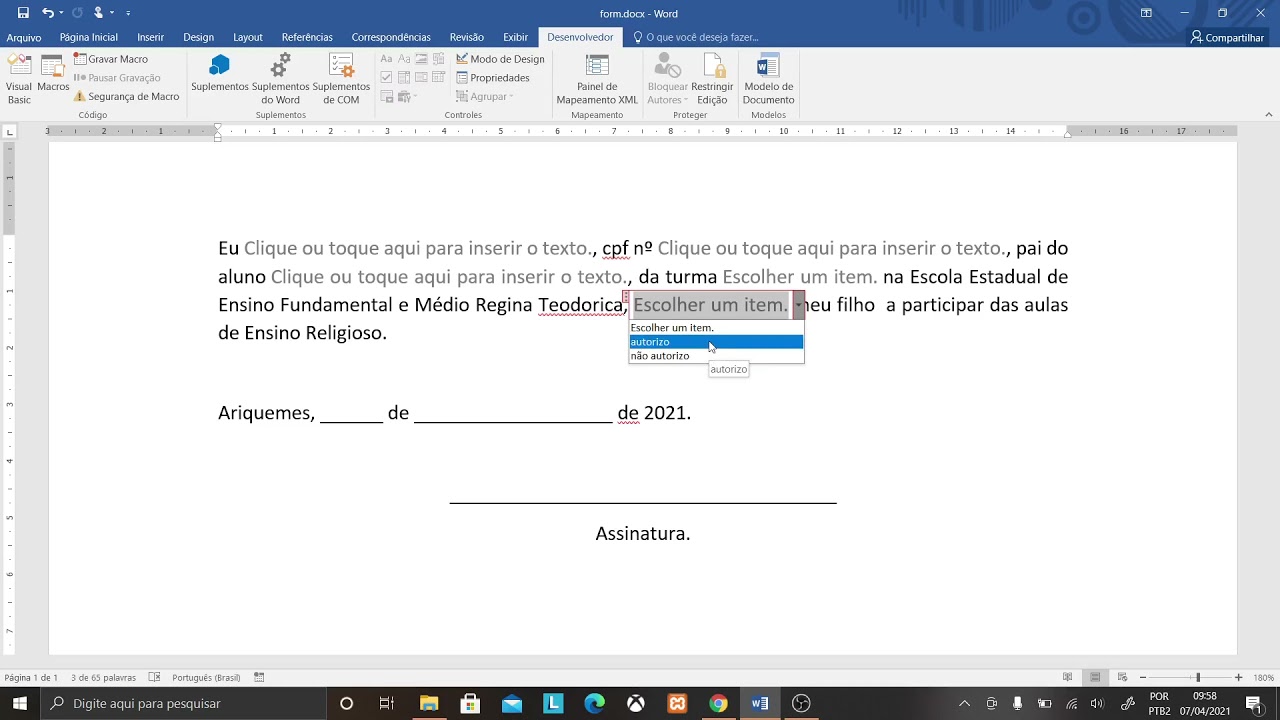The height and width of the screenshot is (720, 1280).
Task: Open Suplementos de COM dialog
Action: tap(341, 79)
